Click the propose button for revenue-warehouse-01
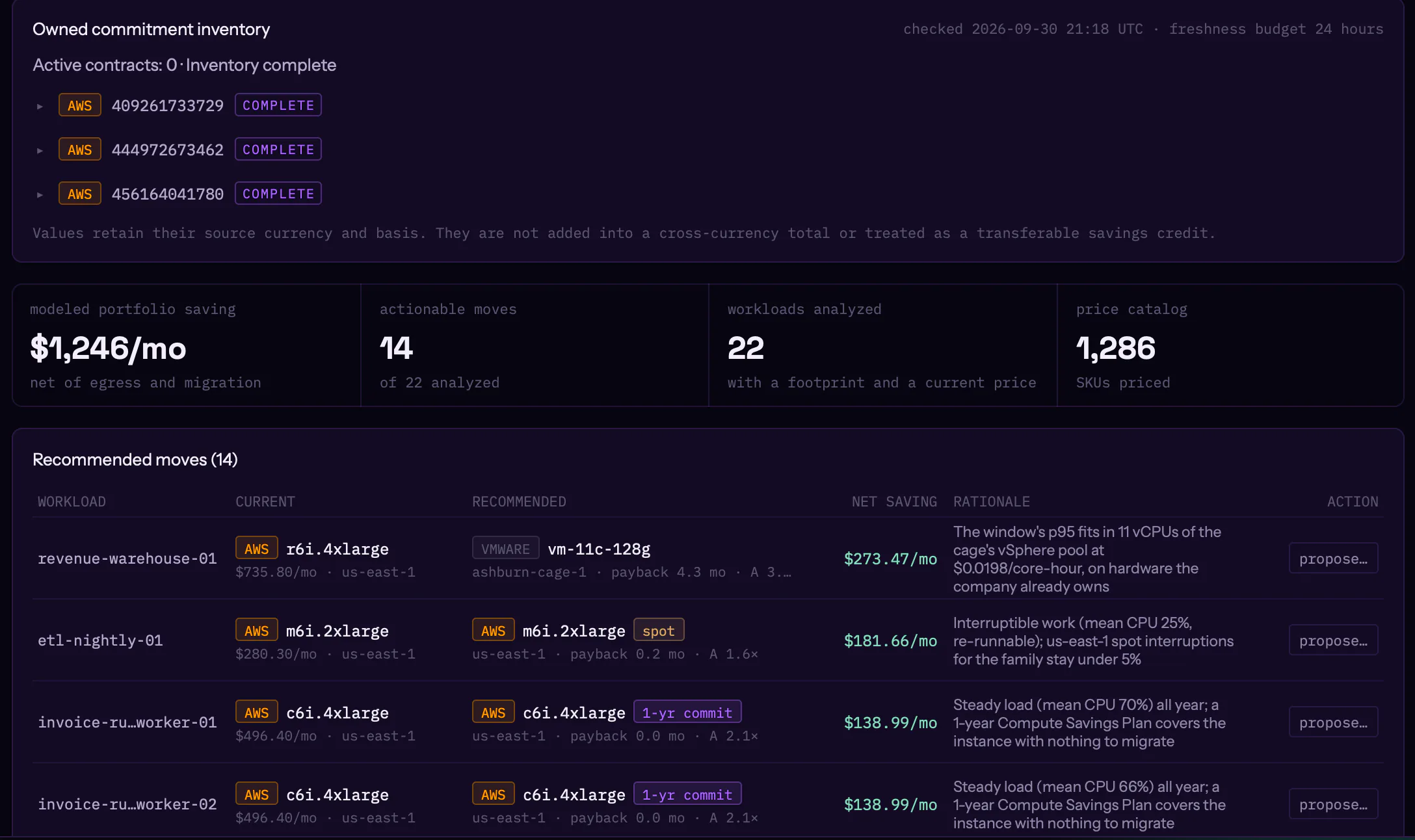Image resolution: width=1415 pixels, height=840 pixels. [1333, 558]
